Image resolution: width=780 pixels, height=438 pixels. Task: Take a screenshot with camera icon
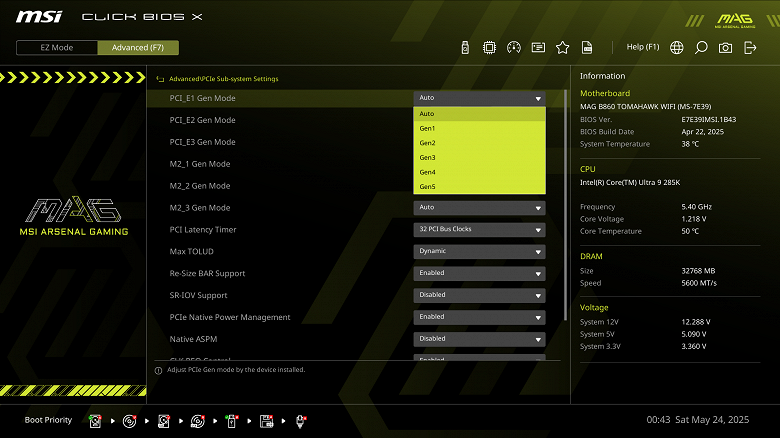(725, 47)
